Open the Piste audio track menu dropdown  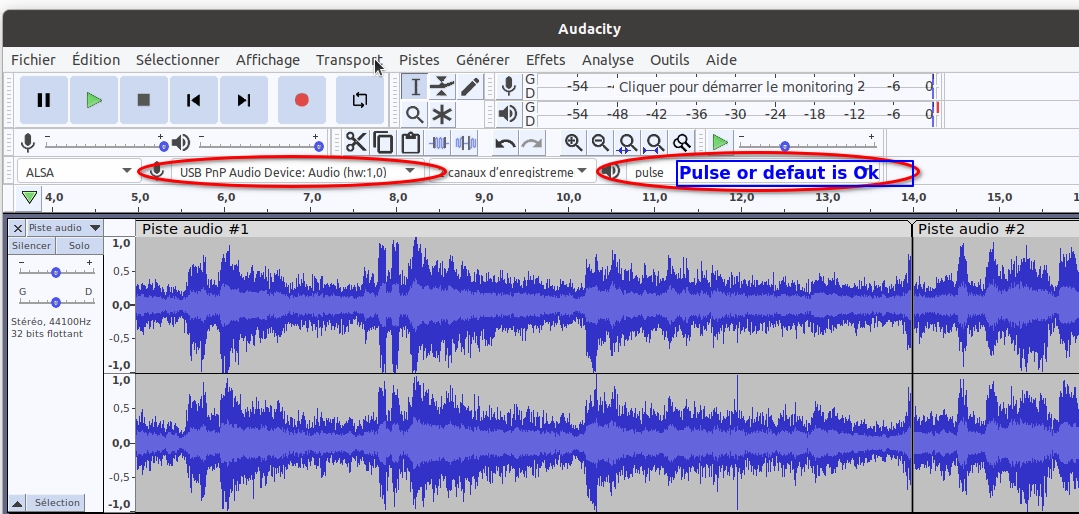65,228
